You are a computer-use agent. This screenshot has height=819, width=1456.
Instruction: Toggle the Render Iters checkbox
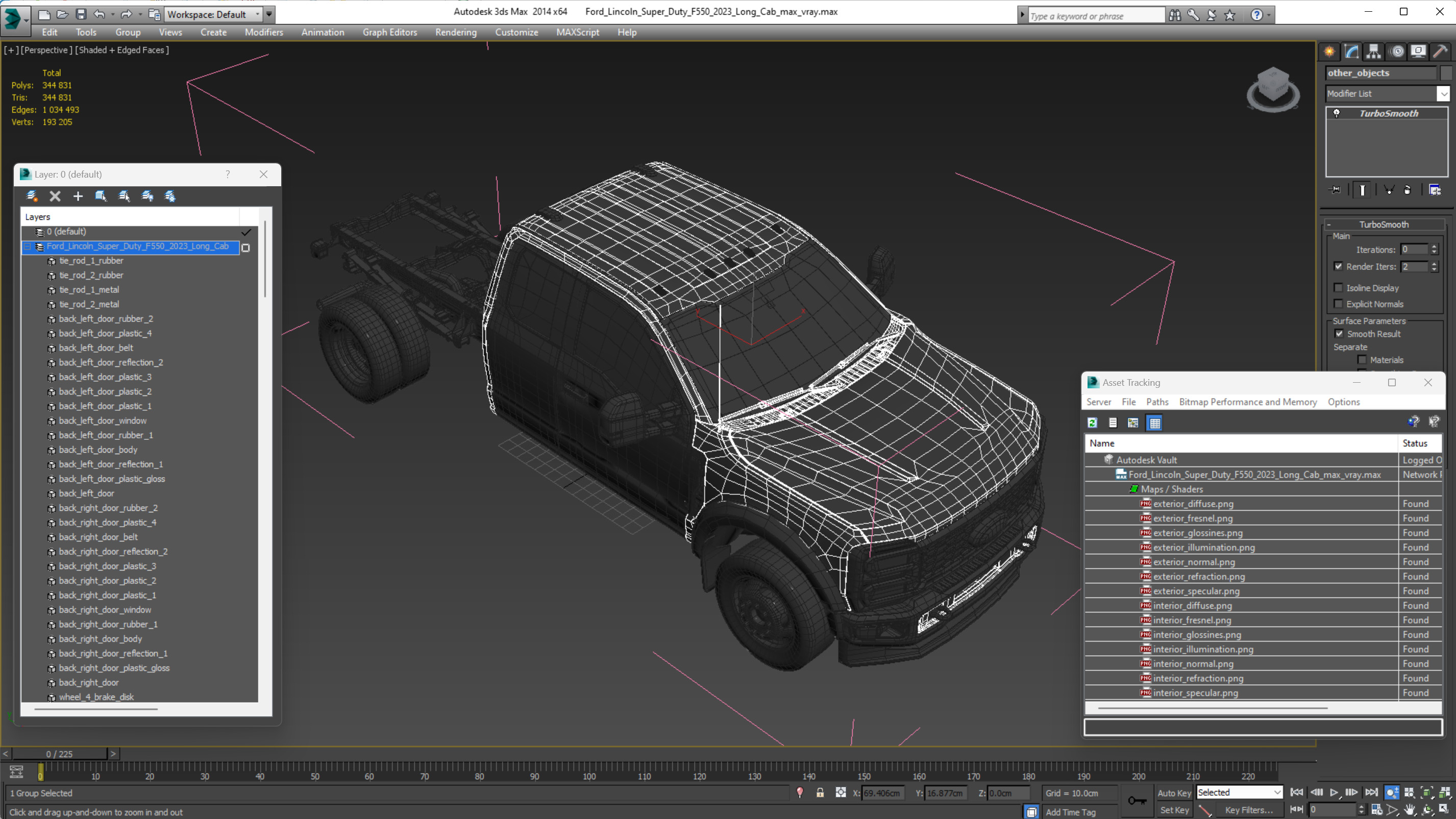click(1339, 266)
